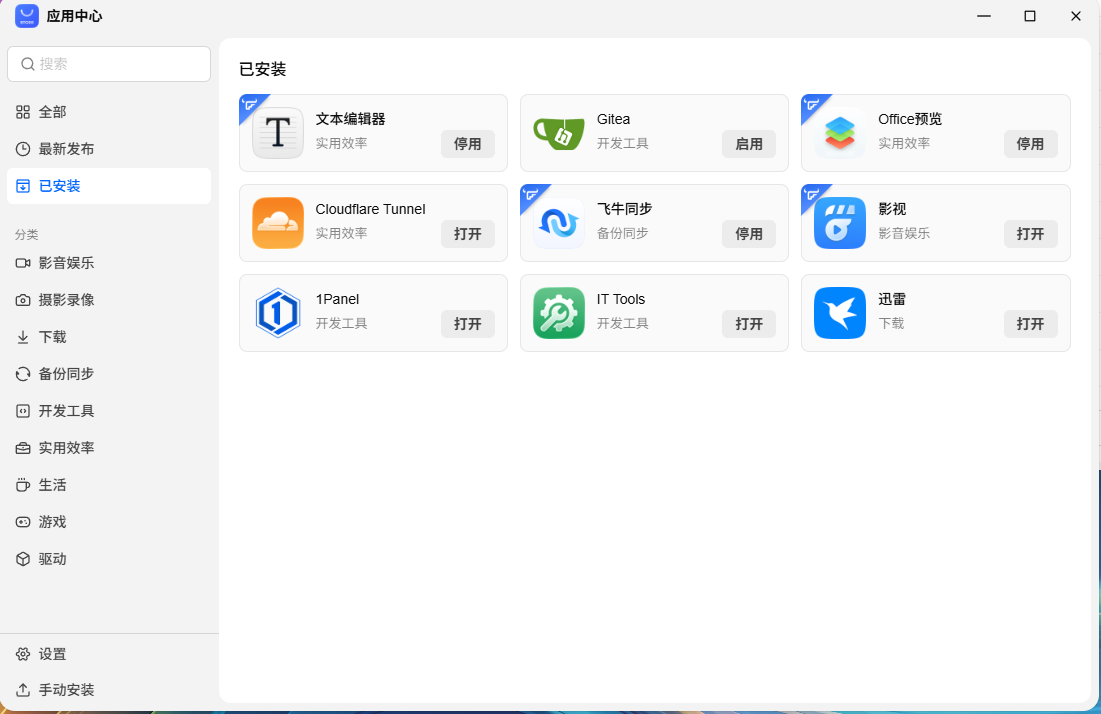Open Cloudflare Tunnel with 打开 button
Image resolution: width=1101 pixels, height=714 pixels.
tap(468, 234)
